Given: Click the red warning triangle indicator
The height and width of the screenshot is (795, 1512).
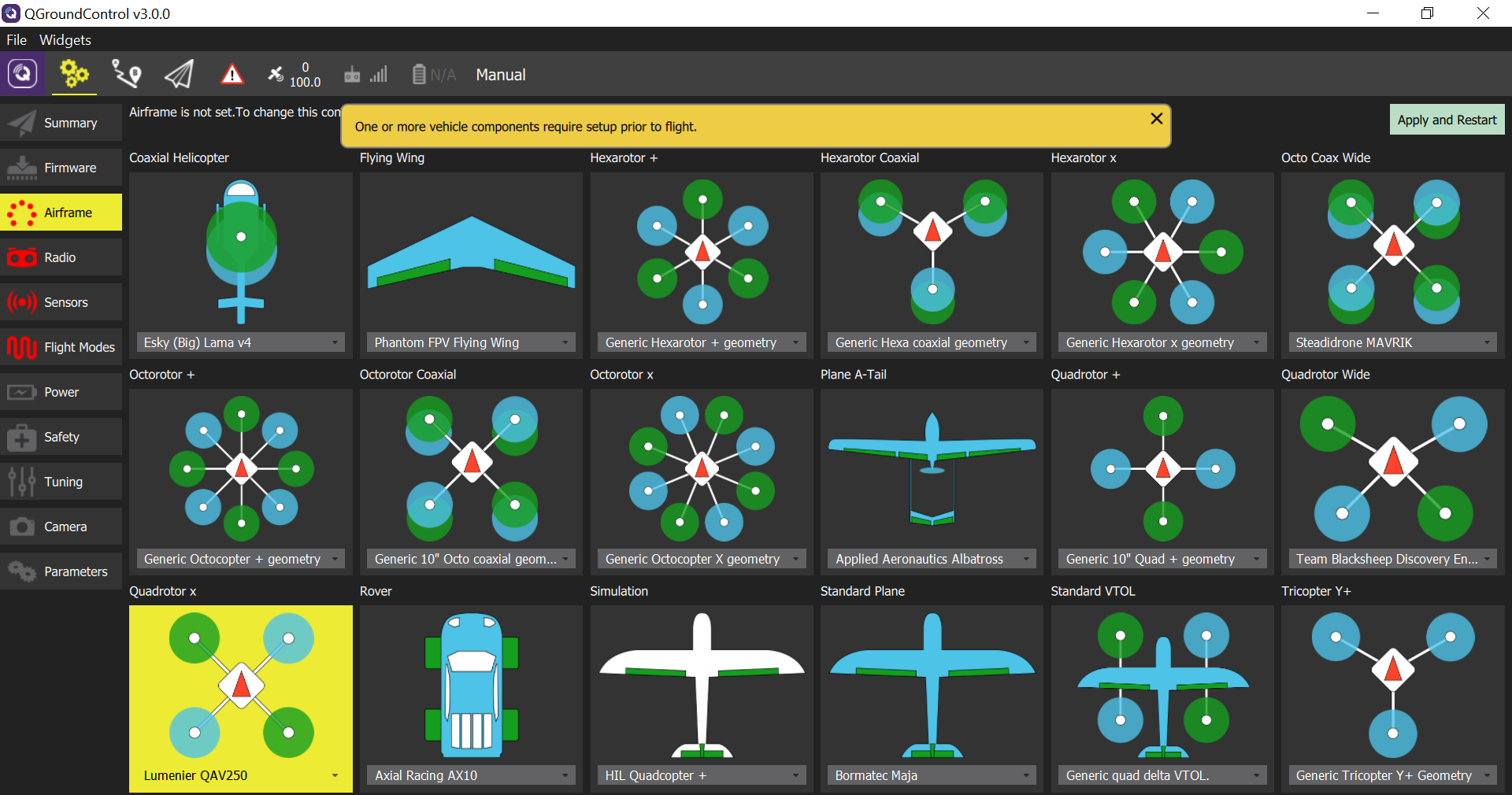Looking at the screenshot, I should [x=232, y=74].
